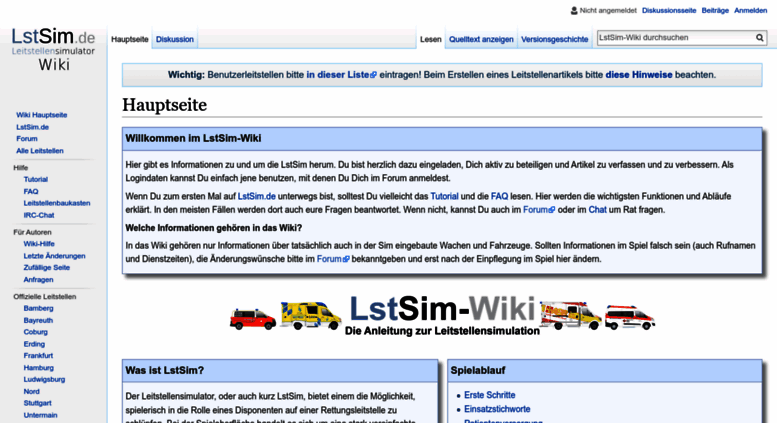Open the Ludwigsburg Leitstelle link
The width and height of the screenshot is (777, 423).
tap(44, 379)
